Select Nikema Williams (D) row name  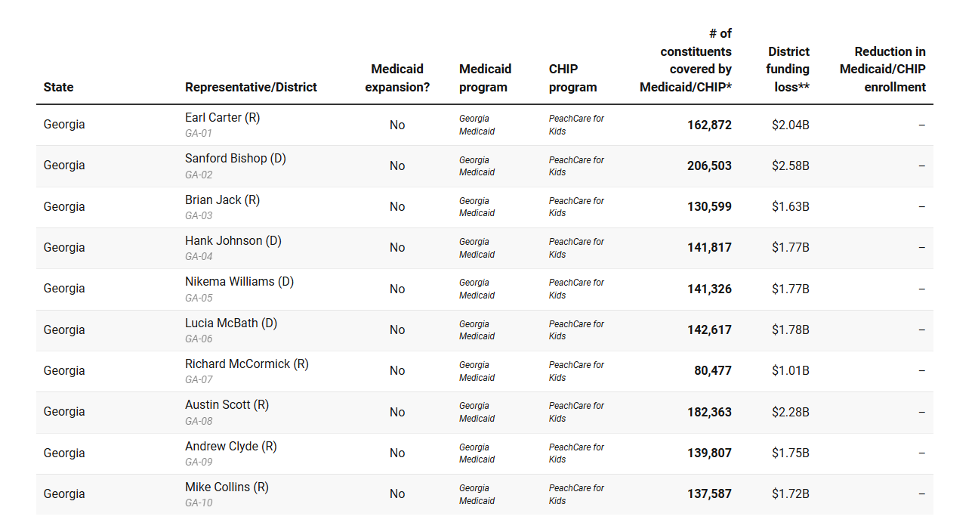coord(239,282)
